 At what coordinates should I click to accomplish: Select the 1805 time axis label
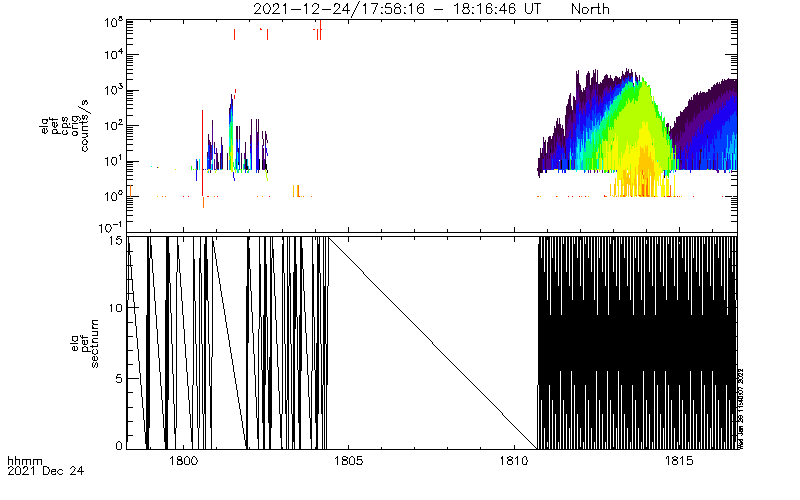(x=348, y=461)
